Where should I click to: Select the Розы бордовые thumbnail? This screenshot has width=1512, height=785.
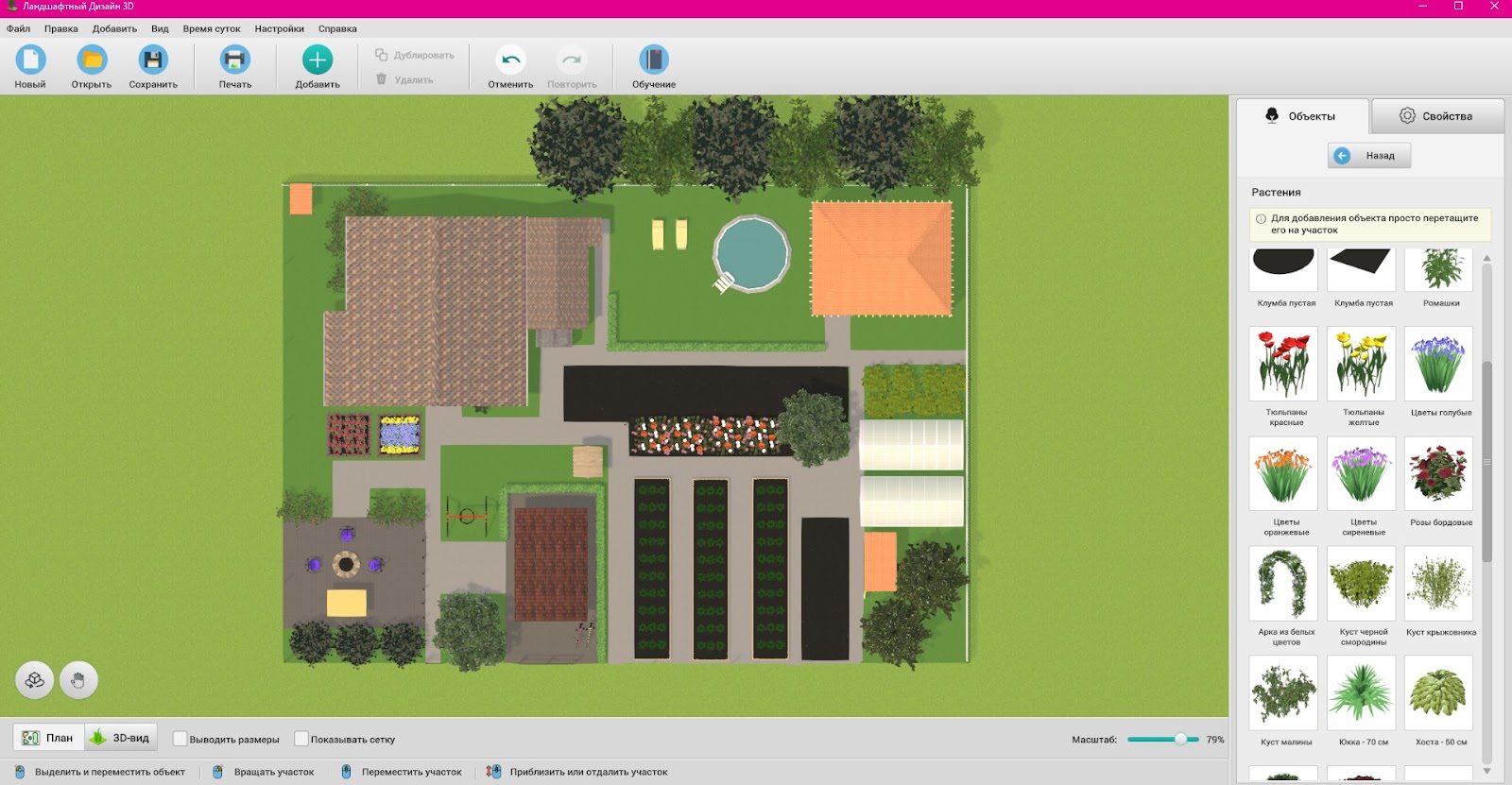1438,473
